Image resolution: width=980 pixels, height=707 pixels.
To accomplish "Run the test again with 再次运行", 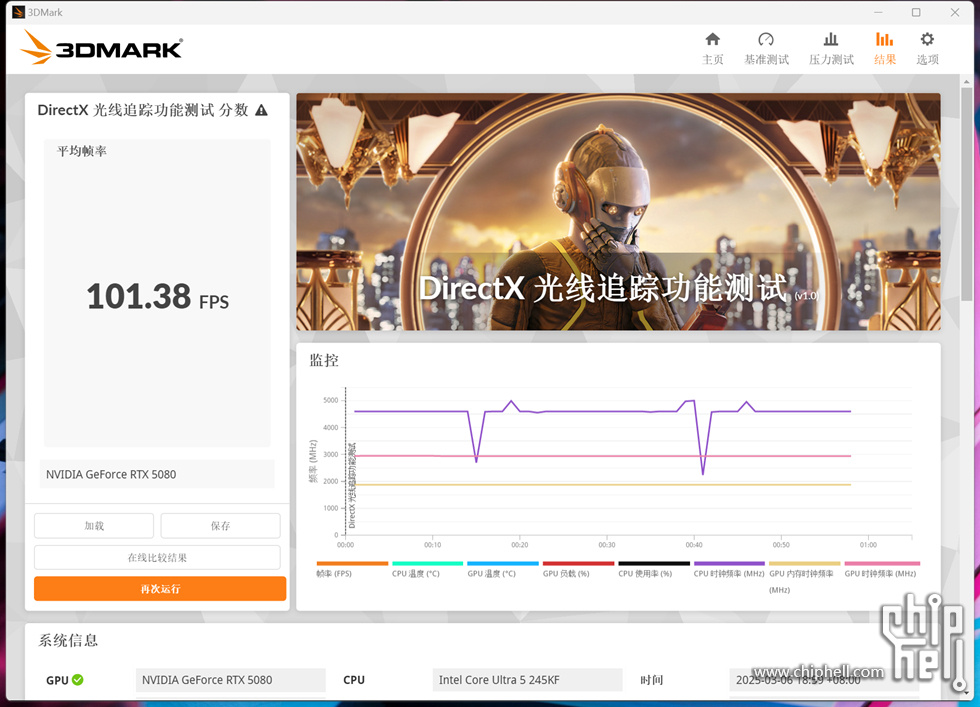I will pyautogui.click(x=160, y=589).
